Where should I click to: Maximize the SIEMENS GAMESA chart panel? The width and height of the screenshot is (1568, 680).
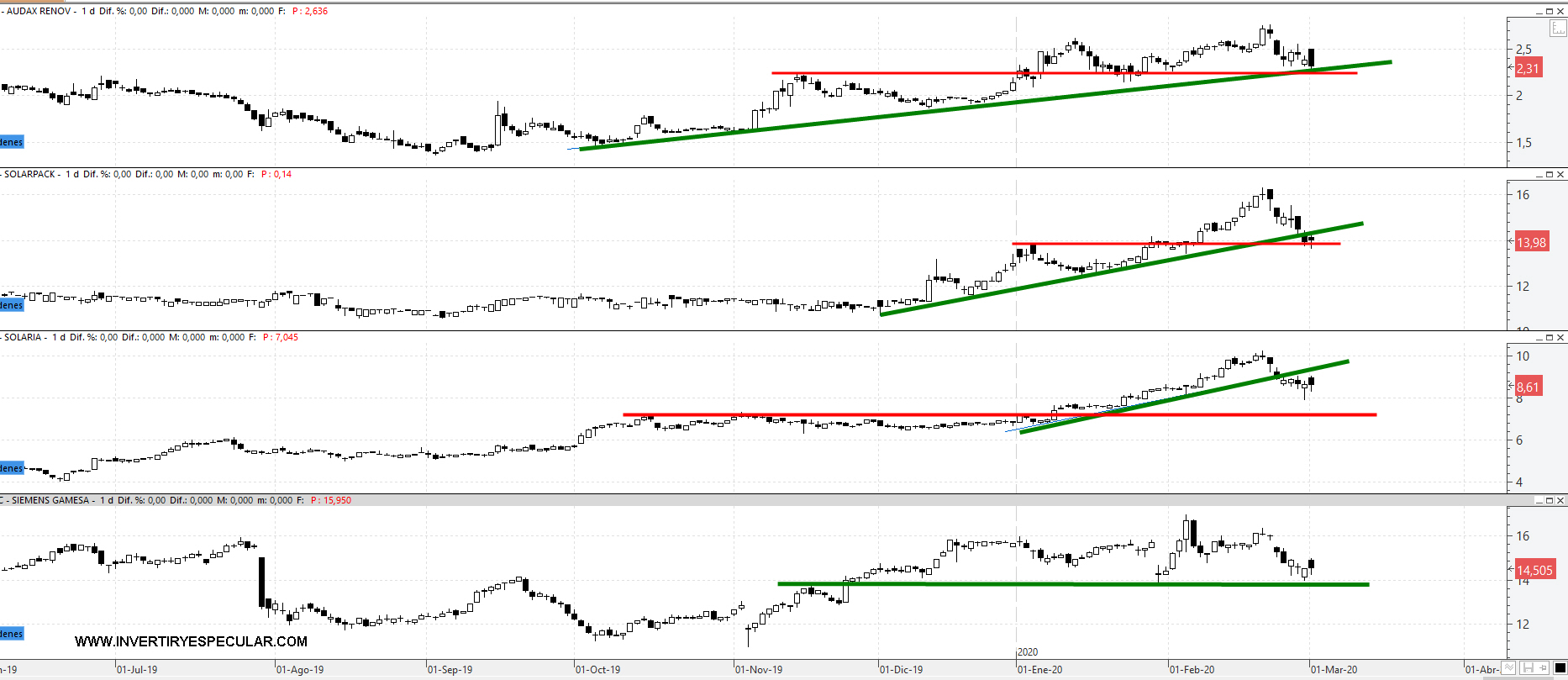pos(1550,500)
